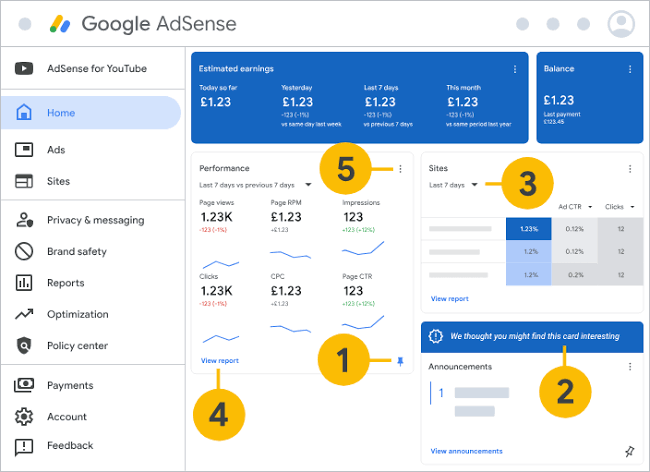The image size is (650, 472).
Task: Open the Estimated earnings card options menu
Action: point(515,69)
